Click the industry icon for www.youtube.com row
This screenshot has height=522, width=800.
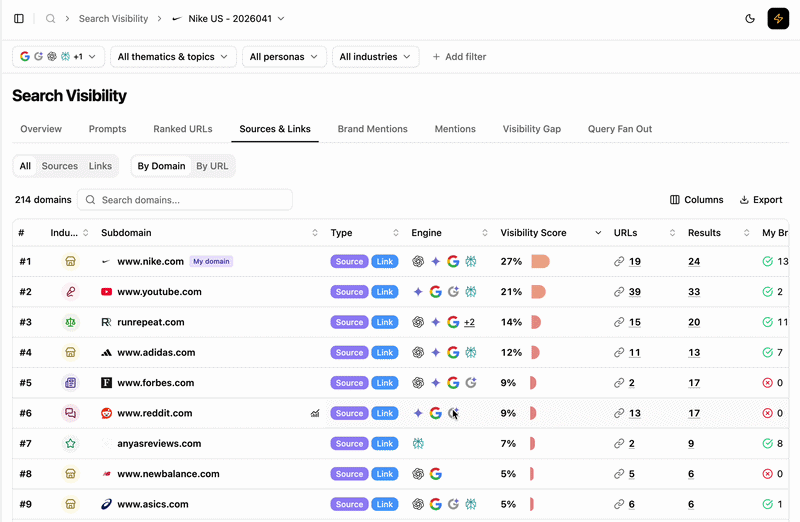click(70, 292)
